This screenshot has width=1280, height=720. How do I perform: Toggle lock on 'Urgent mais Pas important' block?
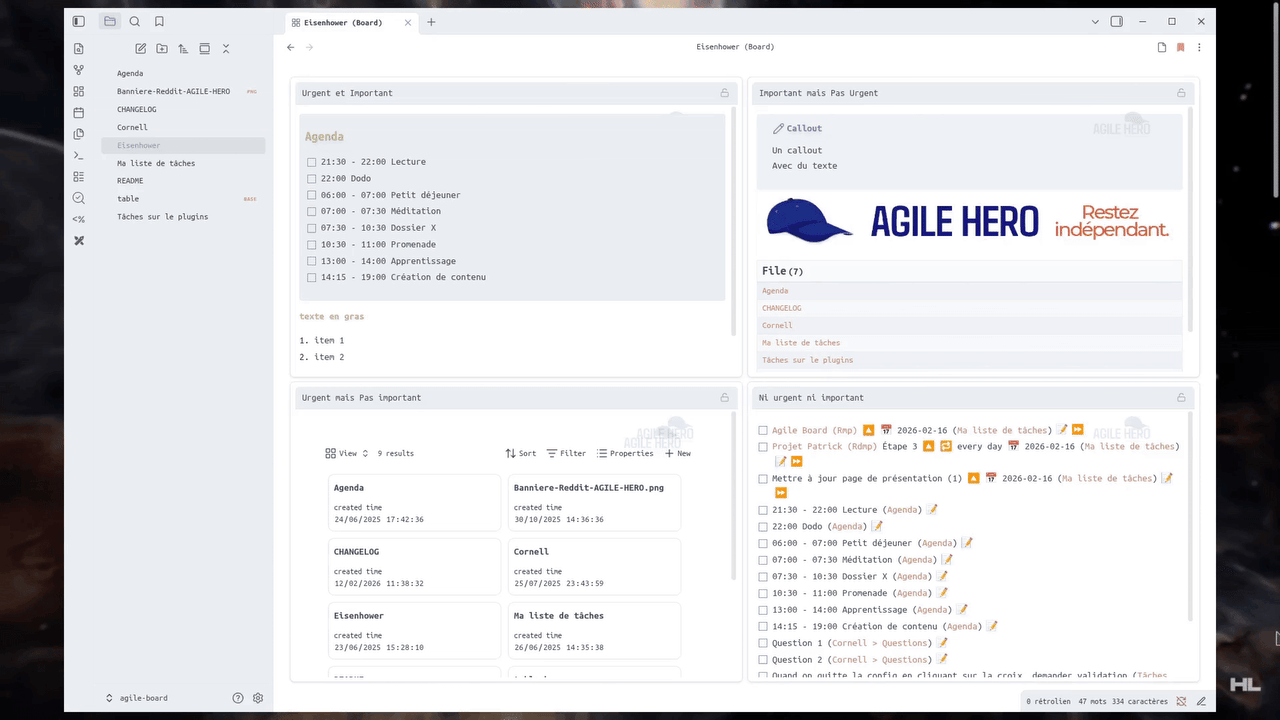point(725,397)
